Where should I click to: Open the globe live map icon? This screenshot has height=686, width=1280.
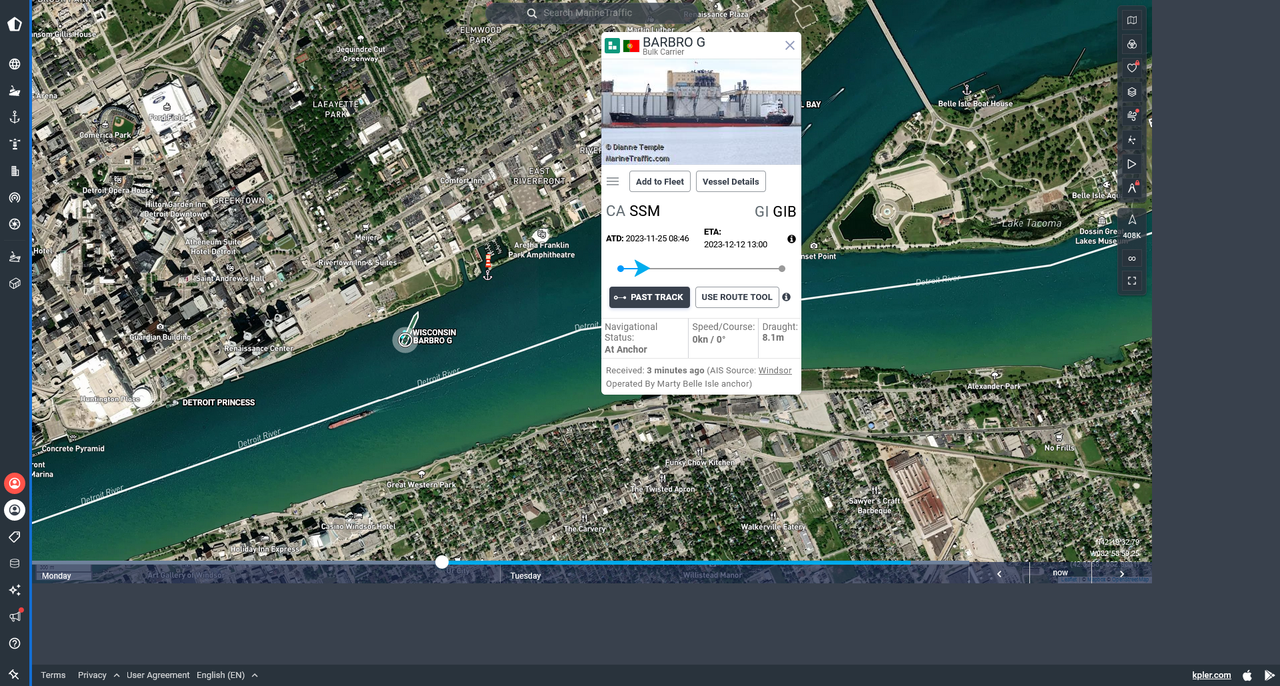(x=15, y=64)
